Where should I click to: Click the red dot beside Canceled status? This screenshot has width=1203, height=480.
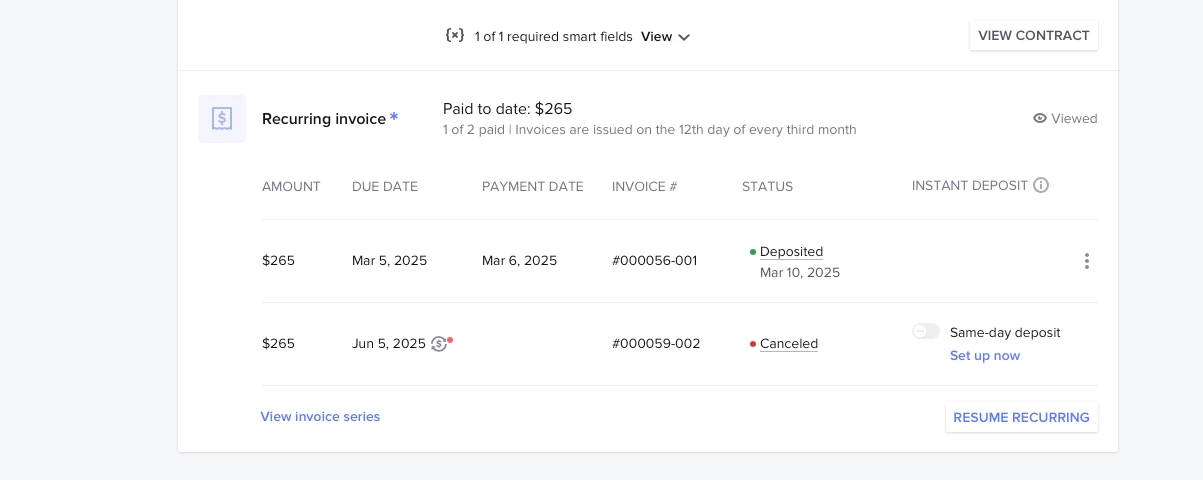752,344
